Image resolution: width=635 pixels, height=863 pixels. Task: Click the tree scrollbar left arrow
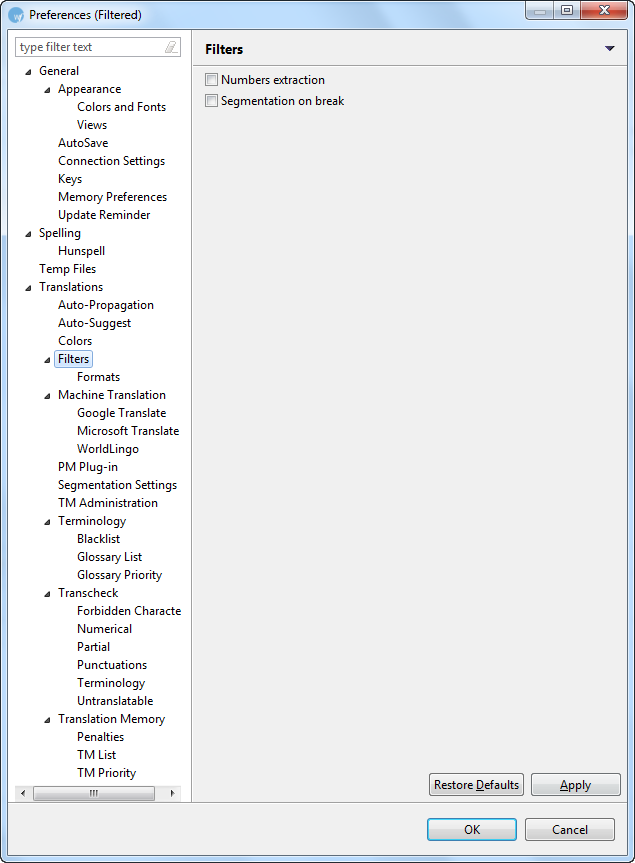pyautogui.click(x=23, y=793)
